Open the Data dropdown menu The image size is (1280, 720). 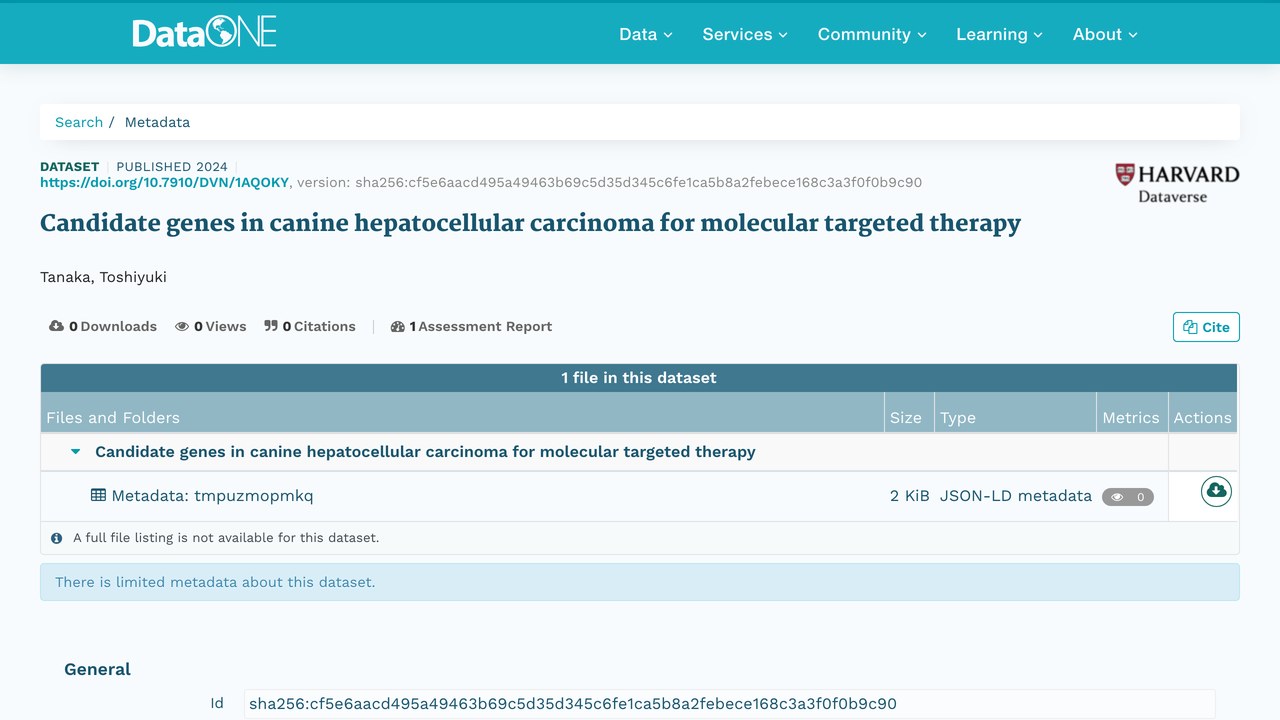645,34
